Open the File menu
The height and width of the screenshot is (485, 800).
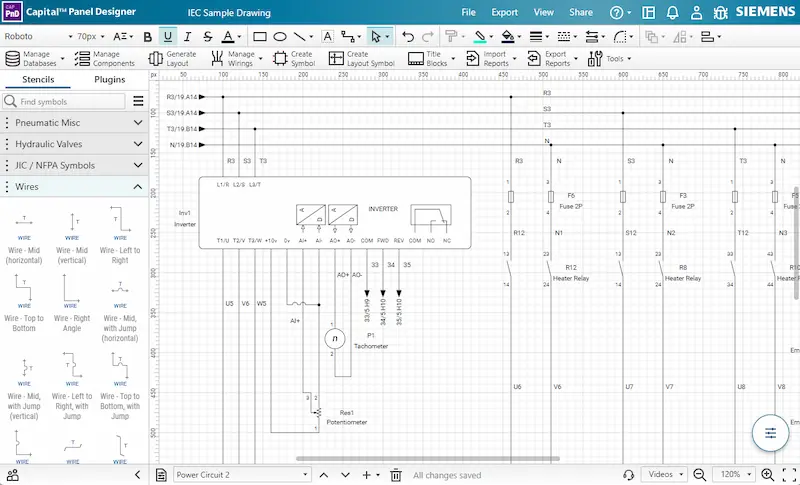click(468, 12)
